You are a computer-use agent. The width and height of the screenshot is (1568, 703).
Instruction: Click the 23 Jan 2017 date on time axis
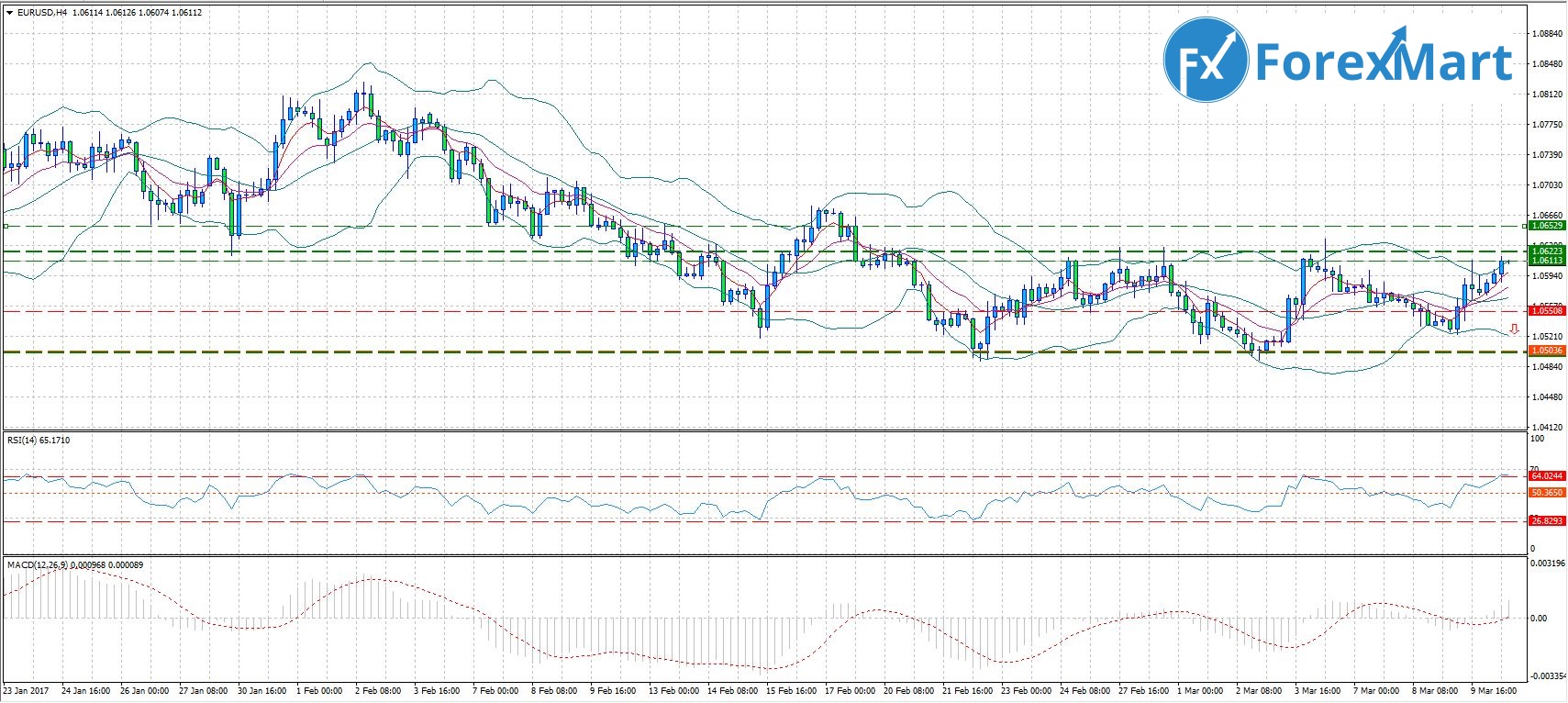[x=26, y=691]
